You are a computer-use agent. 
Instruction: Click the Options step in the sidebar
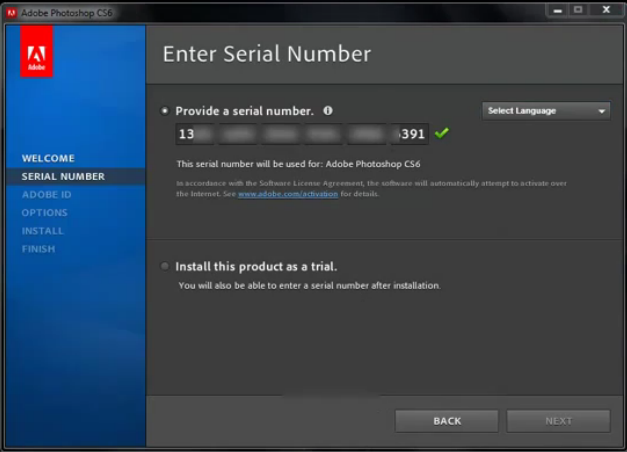tap(44, 212)
